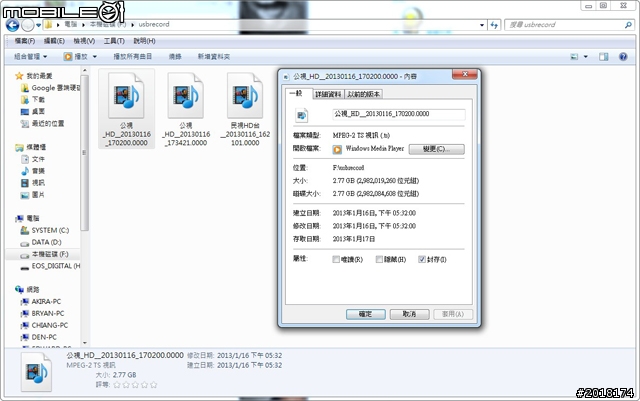The height and width of the screenshot is (401, 640).
Task: Click the 播放 toolbar button
Action: 76,56
